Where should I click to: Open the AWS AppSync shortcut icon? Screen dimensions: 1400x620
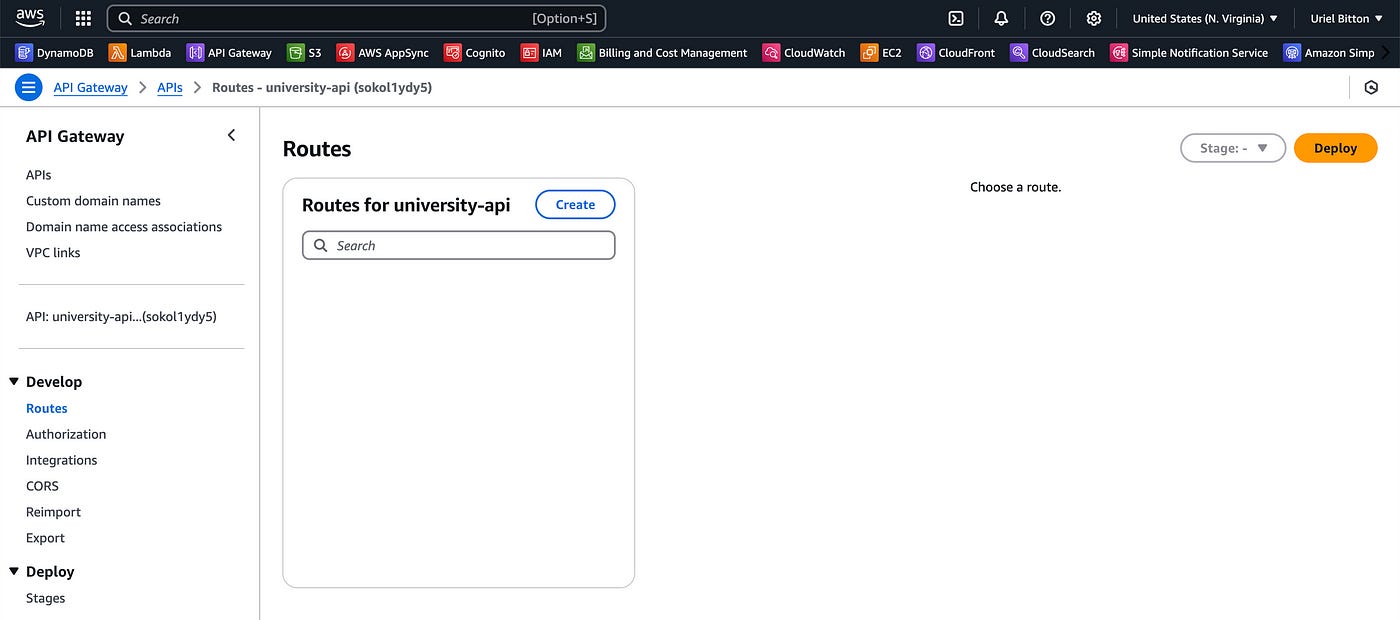click(x=345, y=53)
